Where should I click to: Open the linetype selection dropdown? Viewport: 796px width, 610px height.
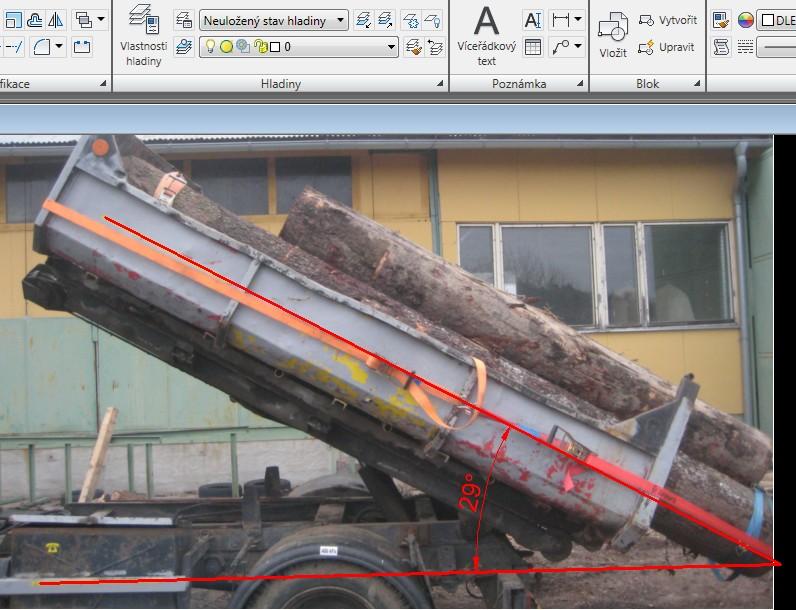[777, 47]
